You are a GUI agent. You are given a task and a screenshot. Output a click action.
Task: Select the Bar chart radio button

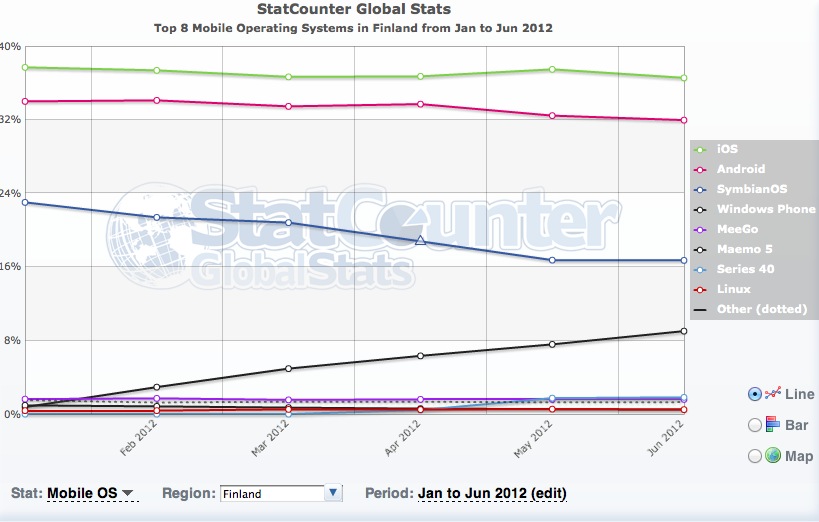pos(755,425)
